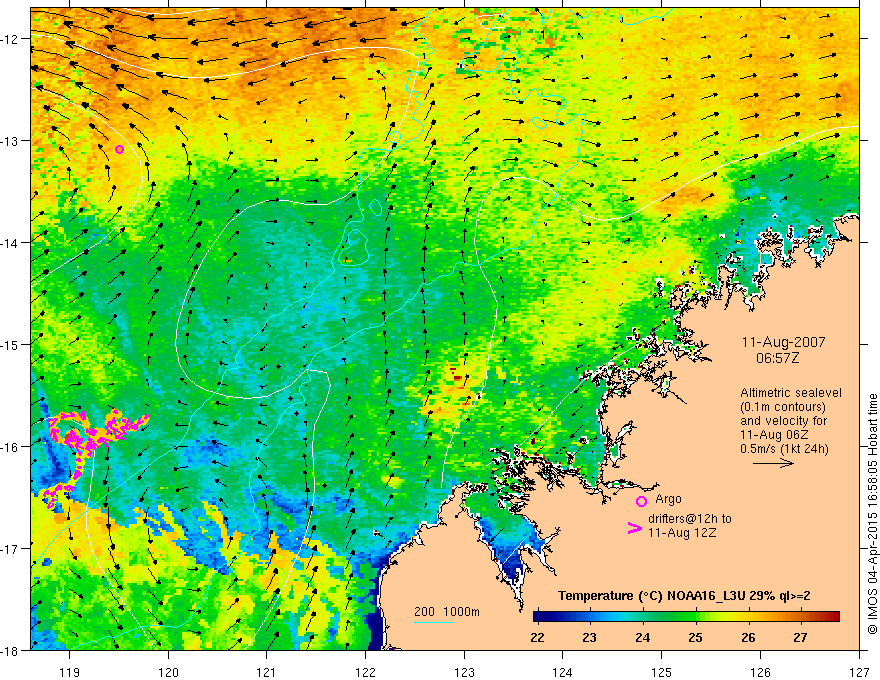Click the 'Temperature (°C) NOAA16_L3U 29% ql>=2' title
This screenshot has width=880, height=680.
[x=684, y=596]
